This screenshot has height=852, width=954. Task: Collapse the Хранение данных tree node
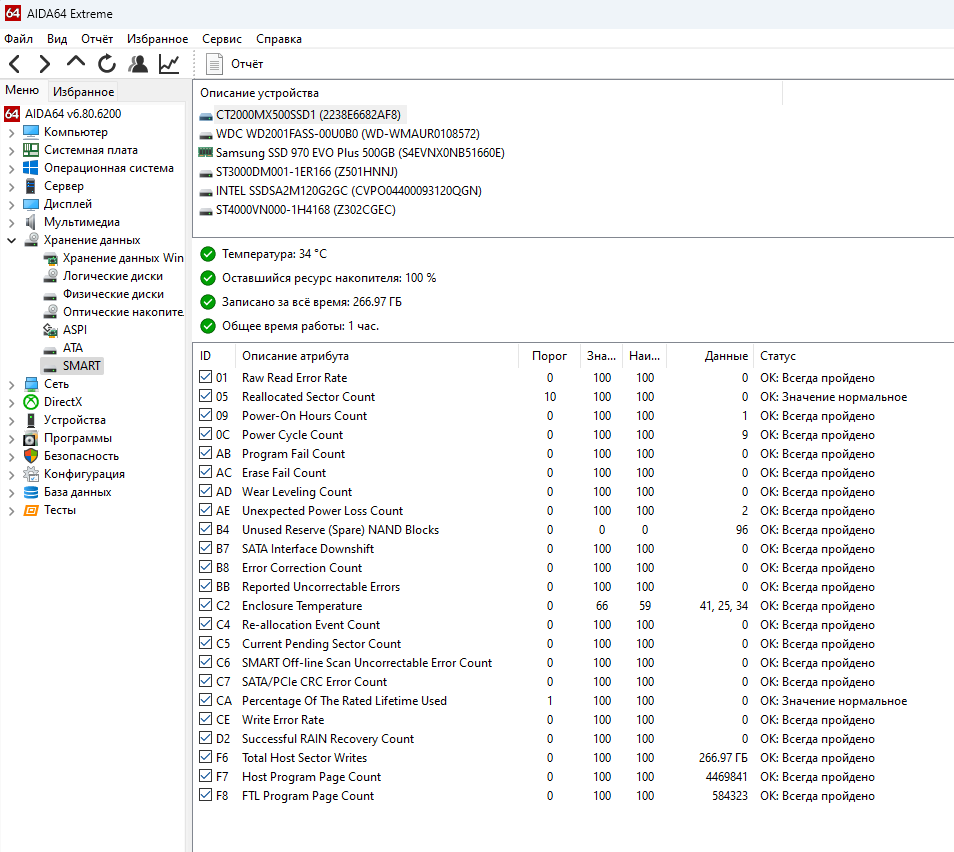(x=11, y=240)
